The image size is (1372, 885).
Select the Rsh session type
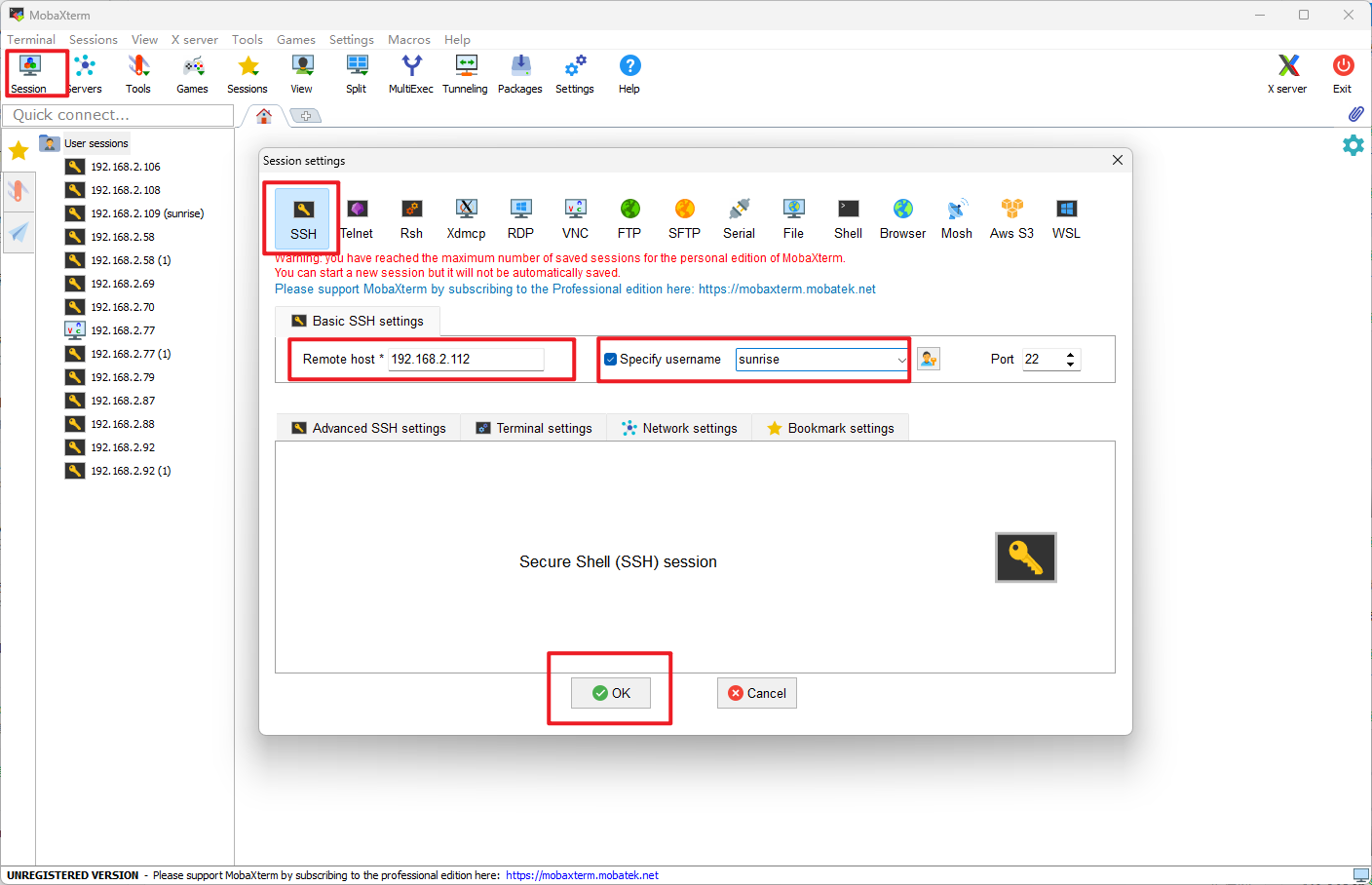[x=411, y=219]
